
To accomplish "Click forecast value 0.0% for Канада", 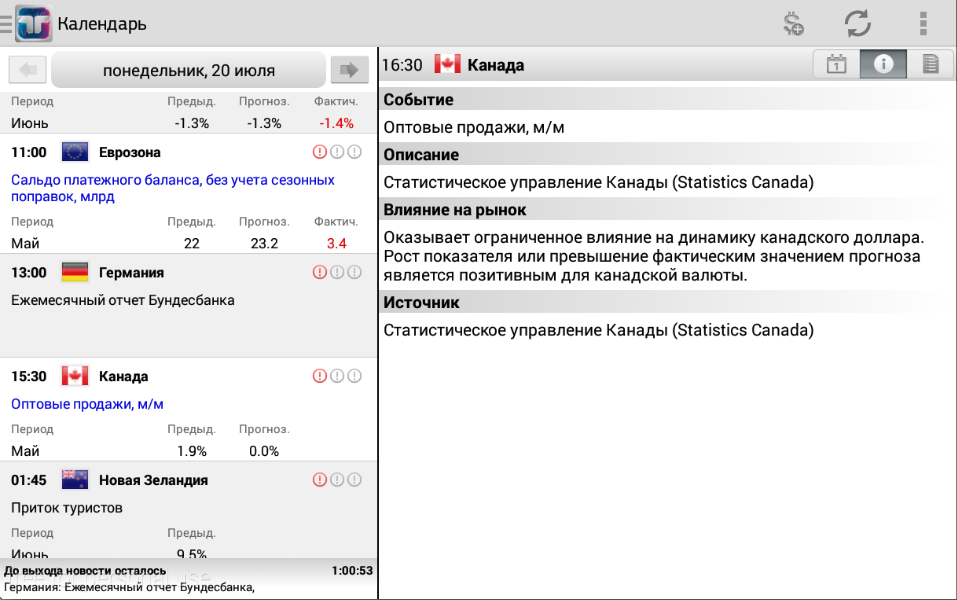I will 264,451.
